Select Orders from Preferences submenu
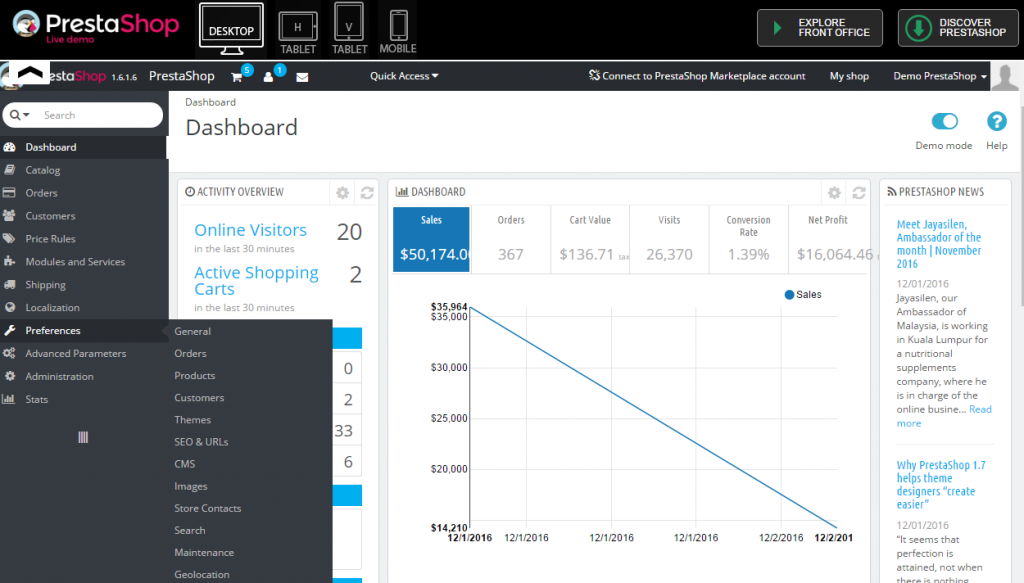This screenshot has height=583, width=1024. coord(190,354)
